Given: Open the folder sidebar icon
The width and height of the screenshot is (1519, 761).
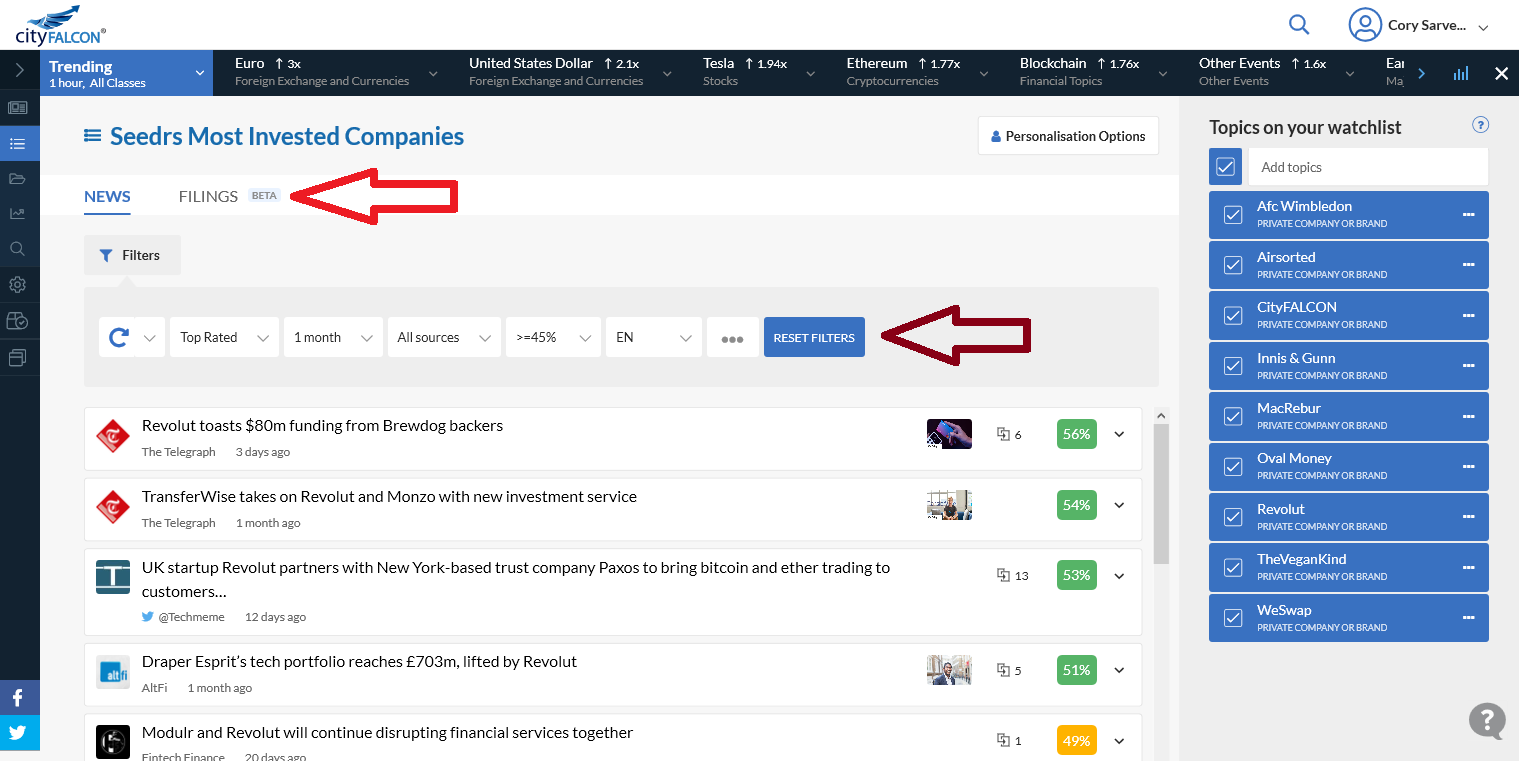Looking at the screenshot, I should pyautogui.click(x=18, y=179).
